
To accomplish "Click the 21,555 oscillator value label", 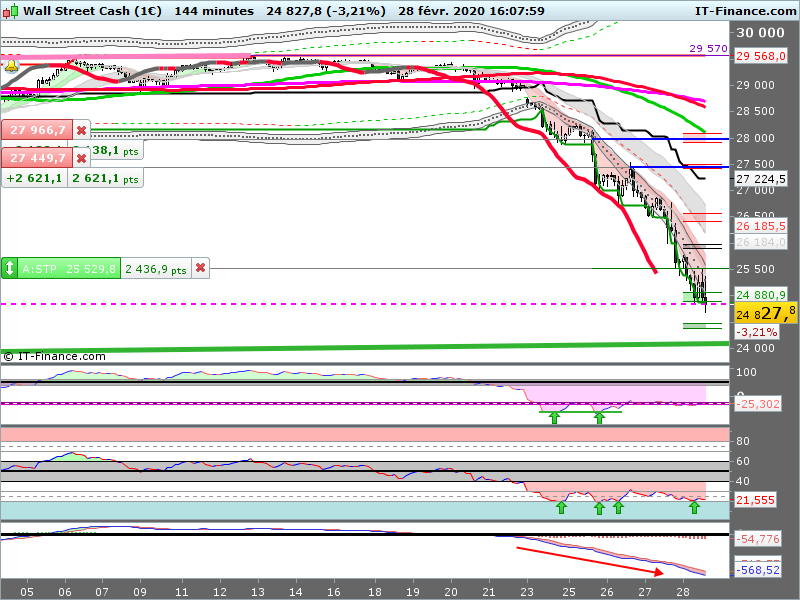I will click(x=756, y=499).
